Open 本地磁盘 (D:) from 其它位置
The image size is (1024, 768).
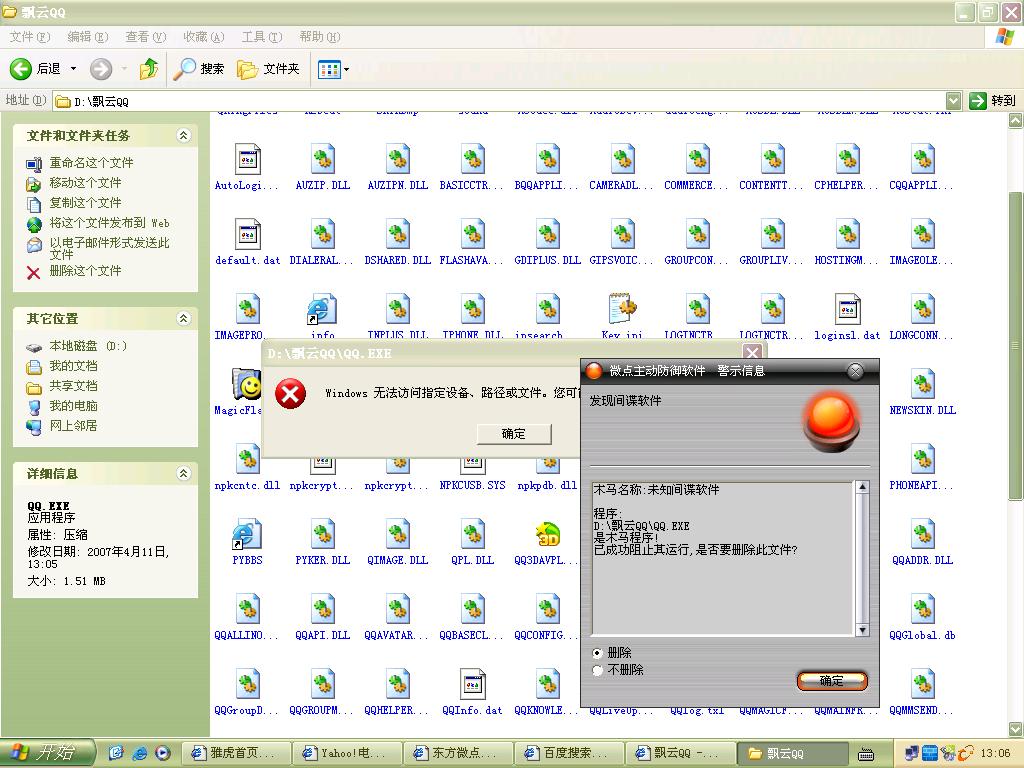88,346
